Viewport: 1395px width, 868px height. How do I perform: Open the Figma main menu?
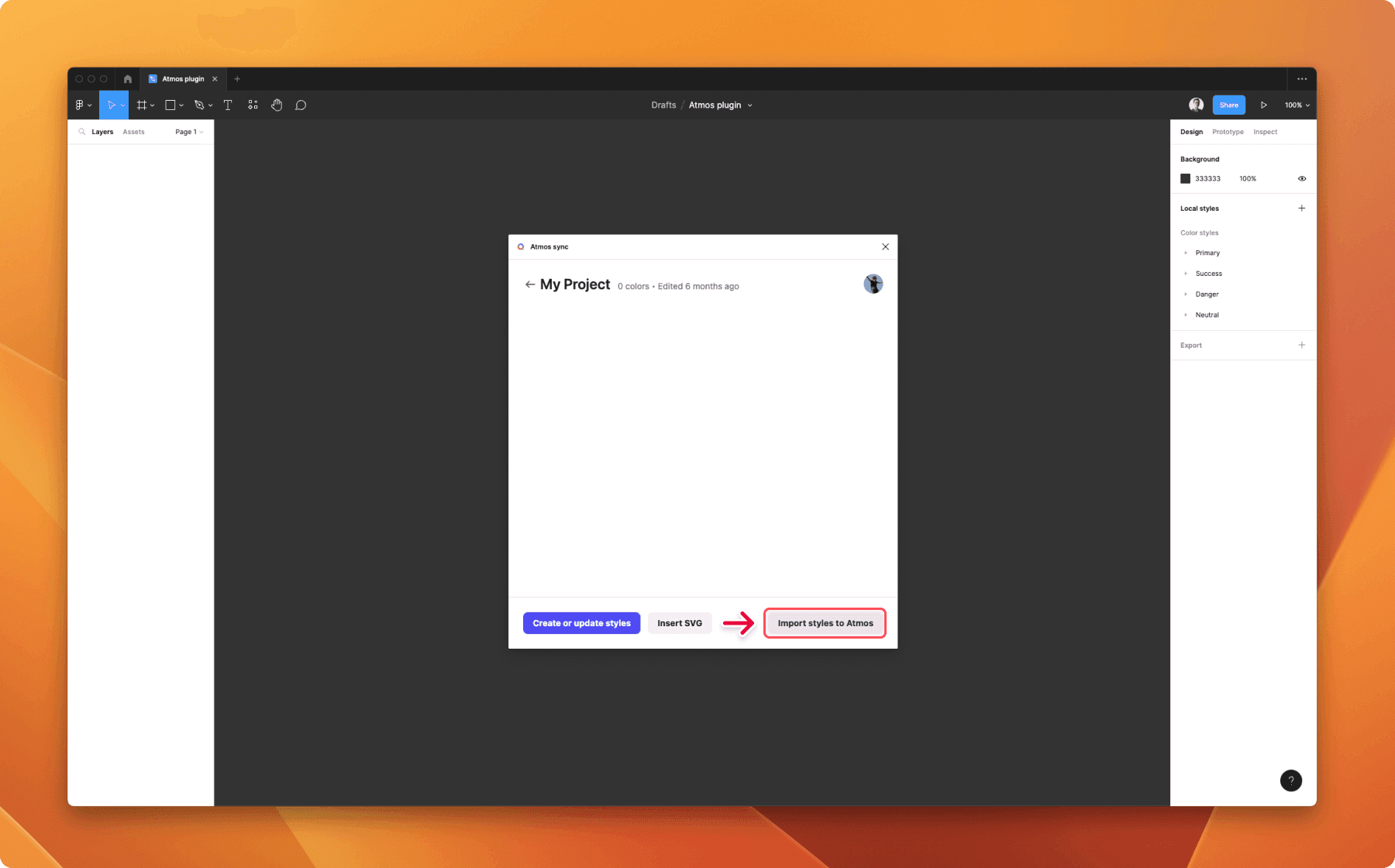81,105
